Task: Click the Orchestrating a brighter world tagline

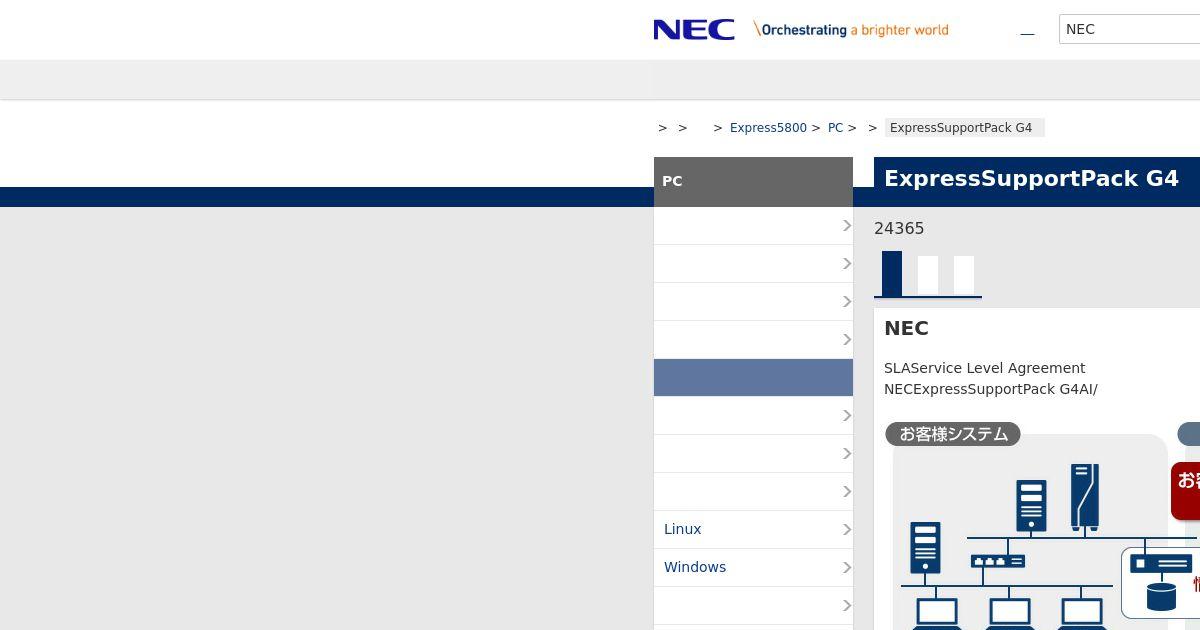Action: 851,30
